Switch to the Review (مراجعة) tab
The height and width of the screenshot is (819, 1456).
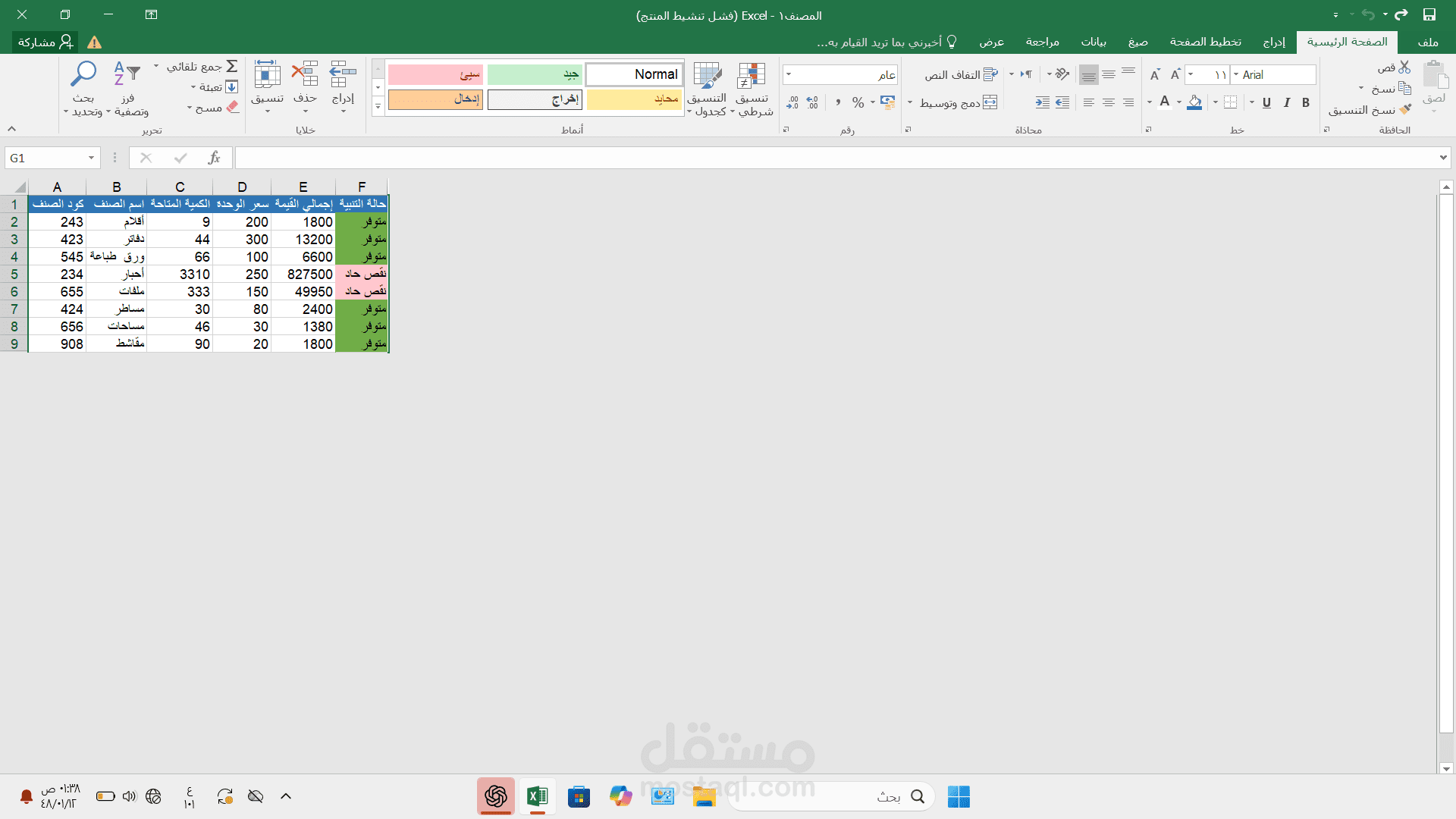tap(1042, 42)
